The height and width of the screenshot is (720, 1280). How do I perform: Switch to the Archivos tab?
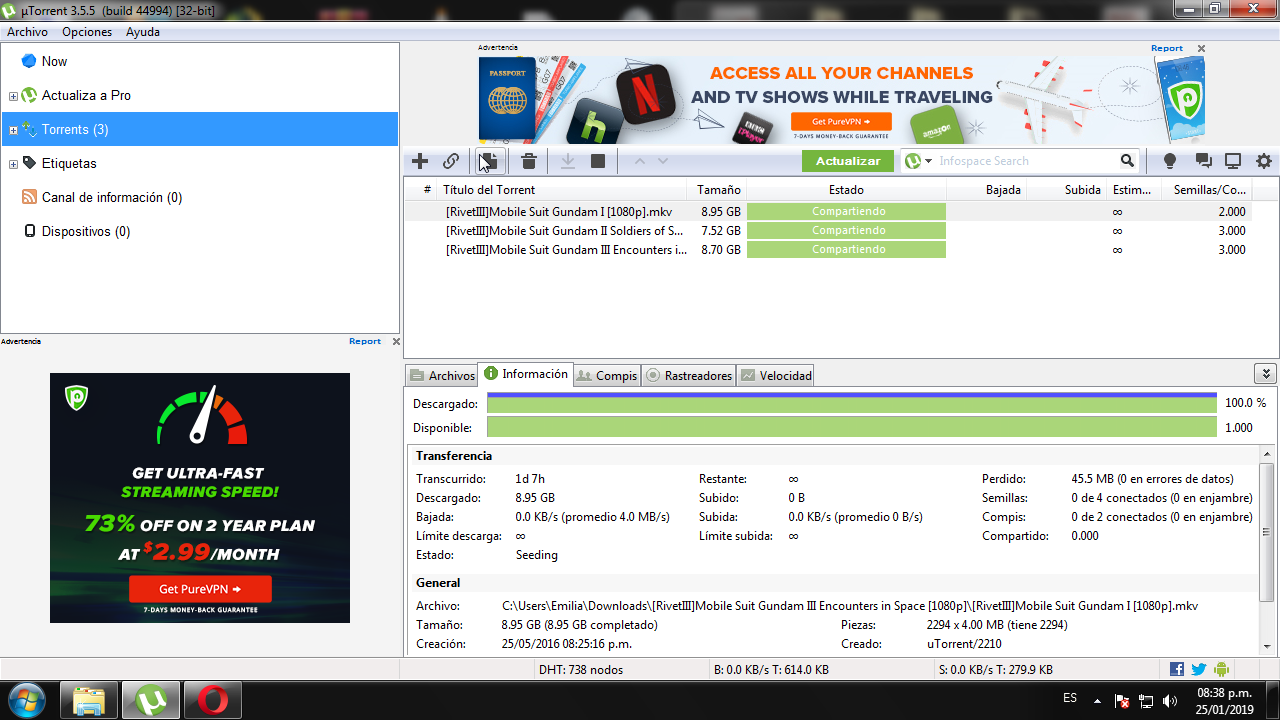pos(442,375)
